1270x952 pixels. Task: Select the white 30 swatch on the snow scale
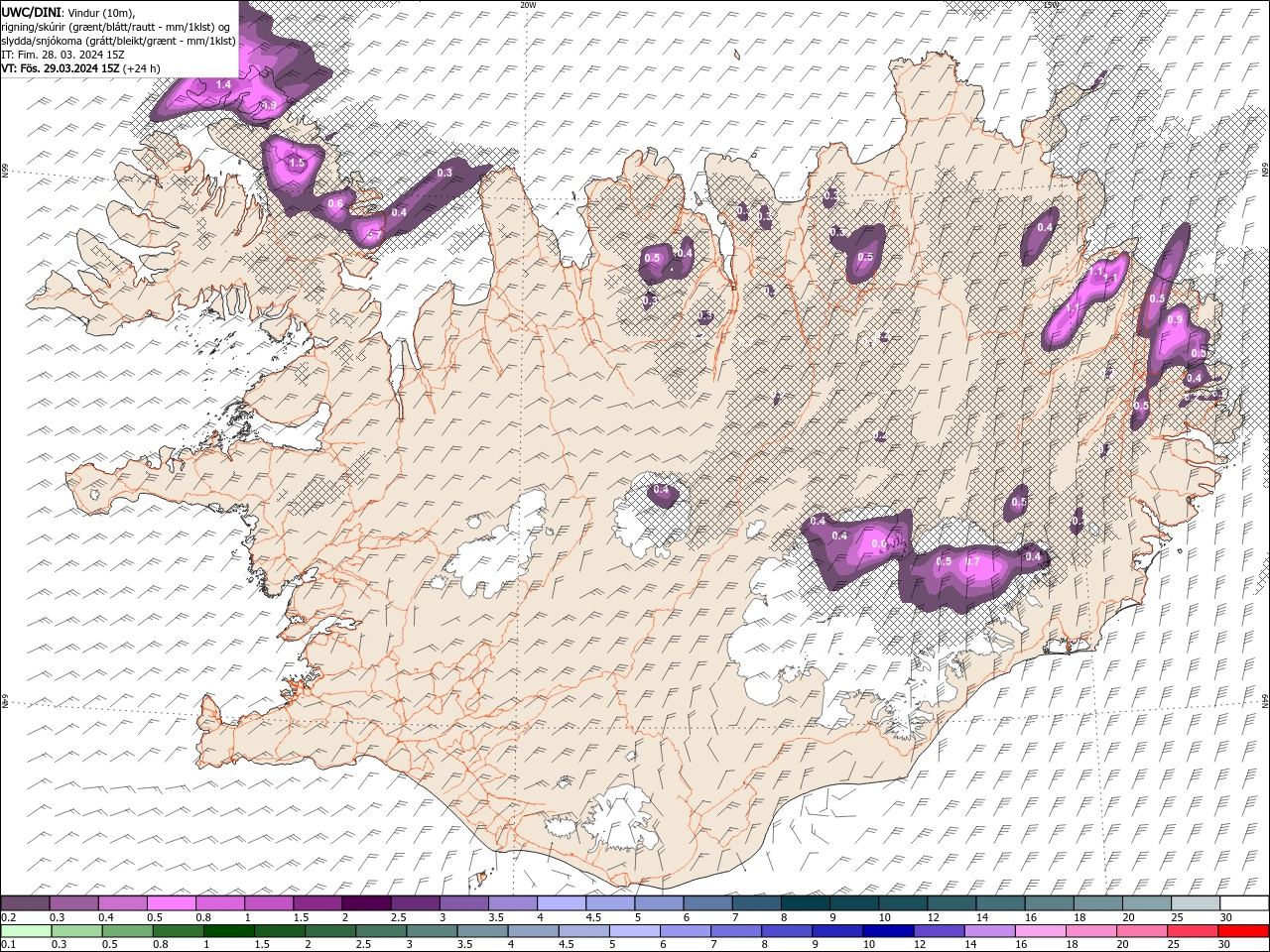click(1243, 903)
